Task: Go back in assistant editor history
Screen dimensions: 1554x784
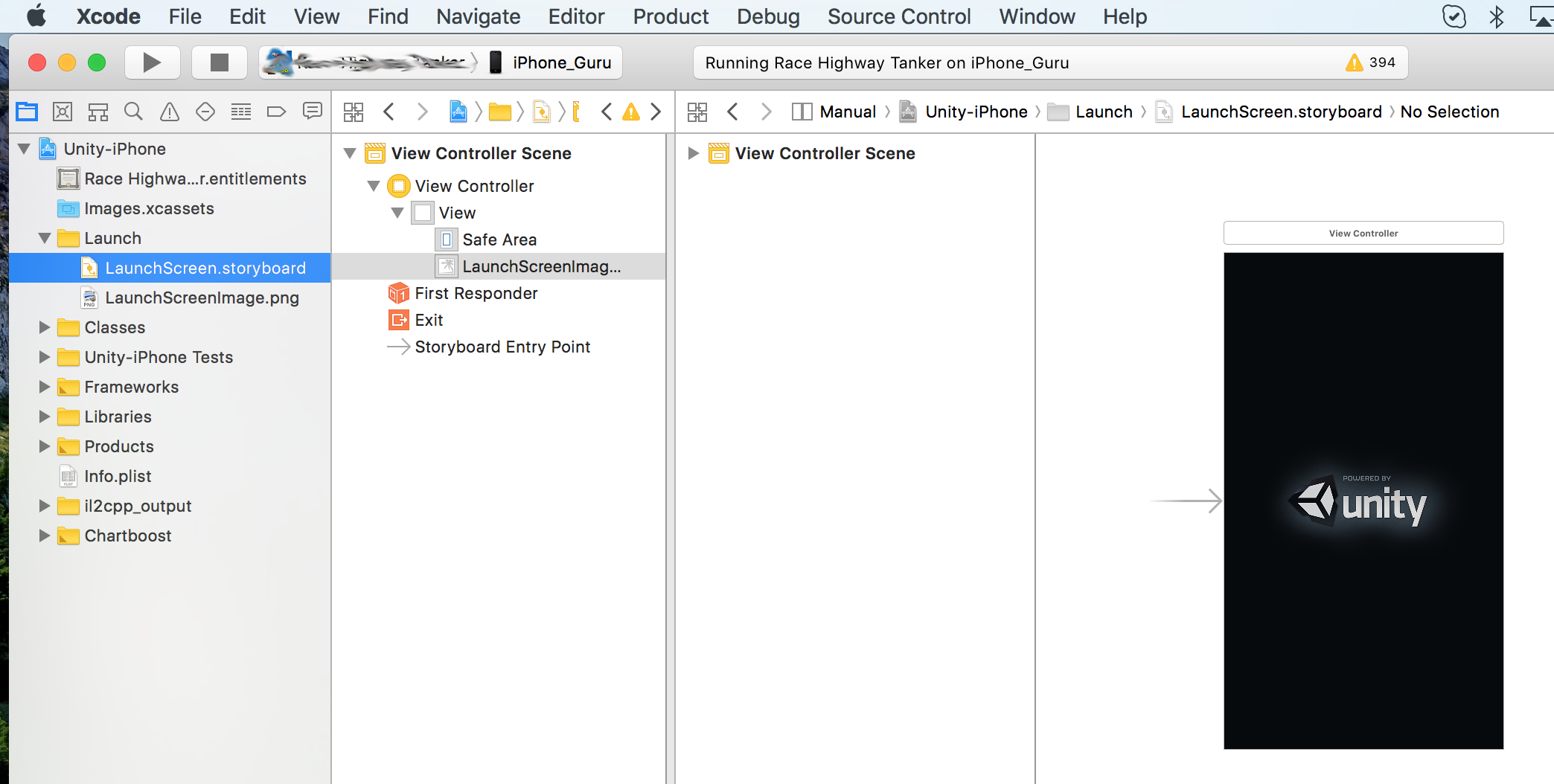Action: 732,112
